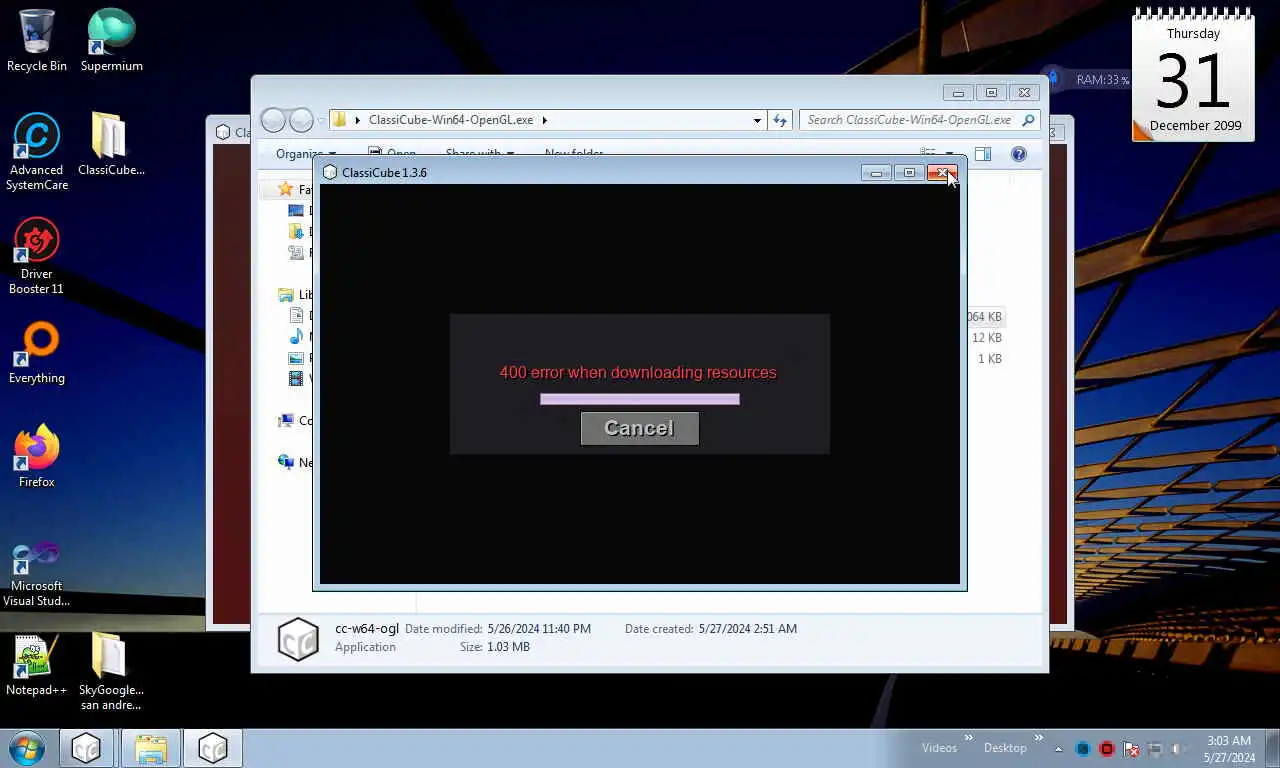Expand the Videos toolbar chevron on taskbar
The width and height of the screenshot is (1280, 768).
[x=968, y=739]
